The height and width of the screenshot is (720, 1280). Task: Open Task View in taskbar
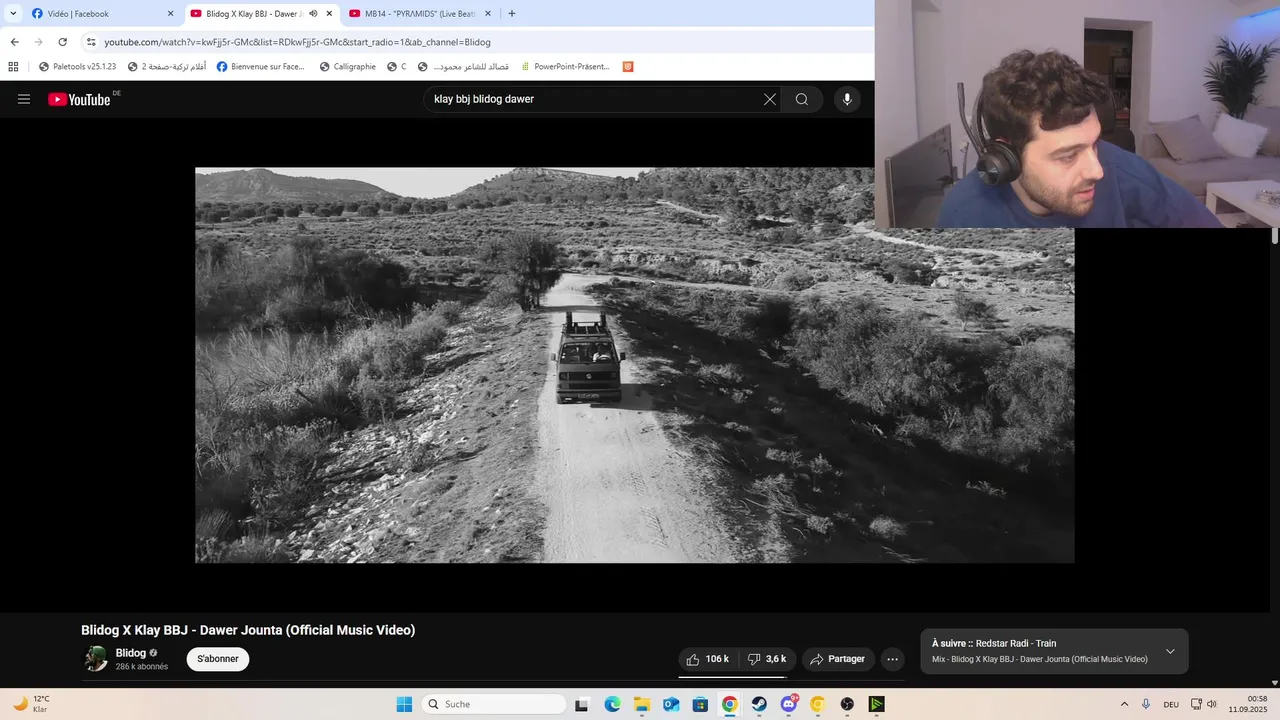[x=582, y=704]
